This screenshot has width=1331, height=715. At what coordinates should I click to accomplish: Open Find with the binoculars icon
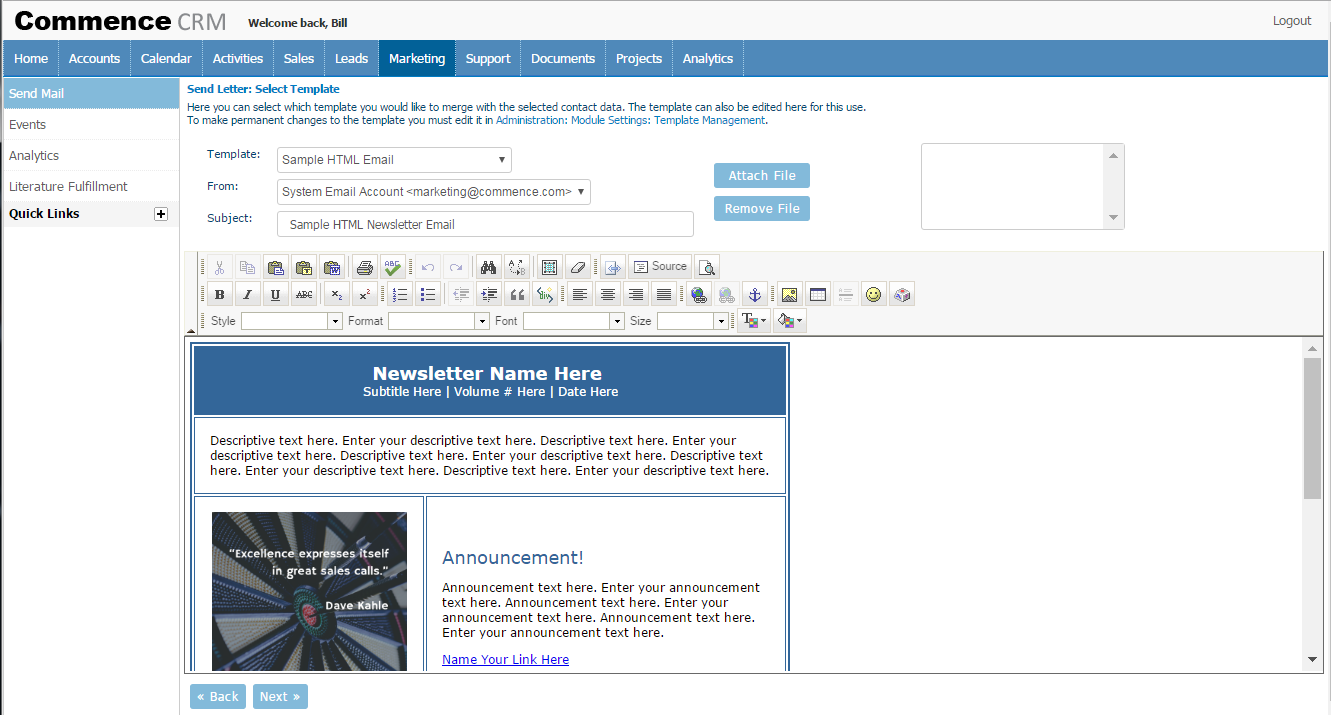tap(489, 267)
